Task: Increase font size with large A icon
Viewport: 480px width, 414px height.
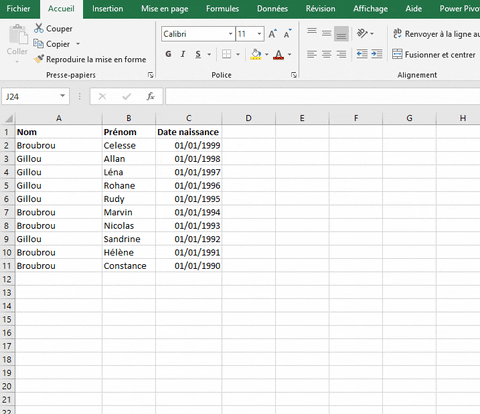Action: click(273, 34)
